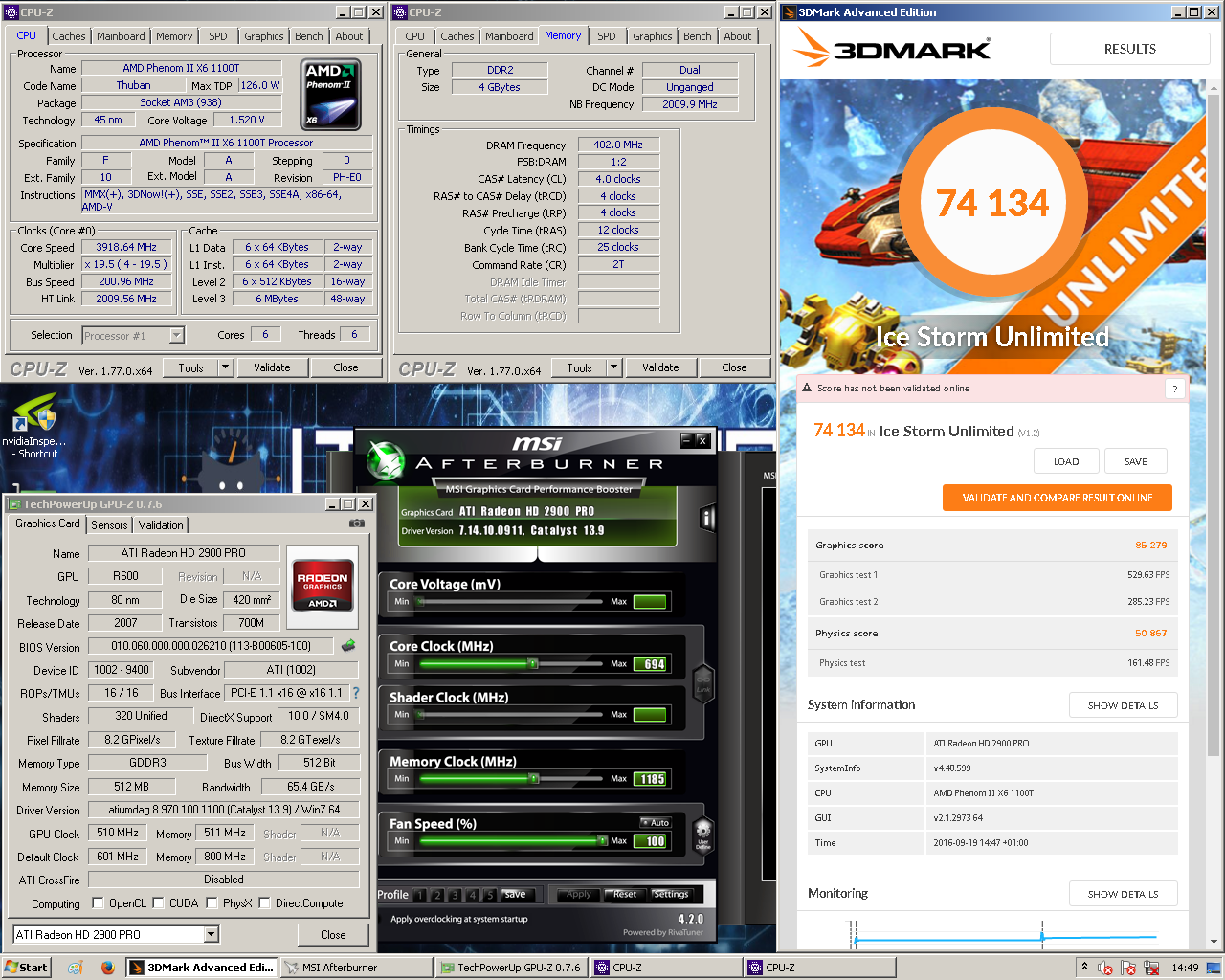Click the Core Clock slider handle

(x=533, y=663)
